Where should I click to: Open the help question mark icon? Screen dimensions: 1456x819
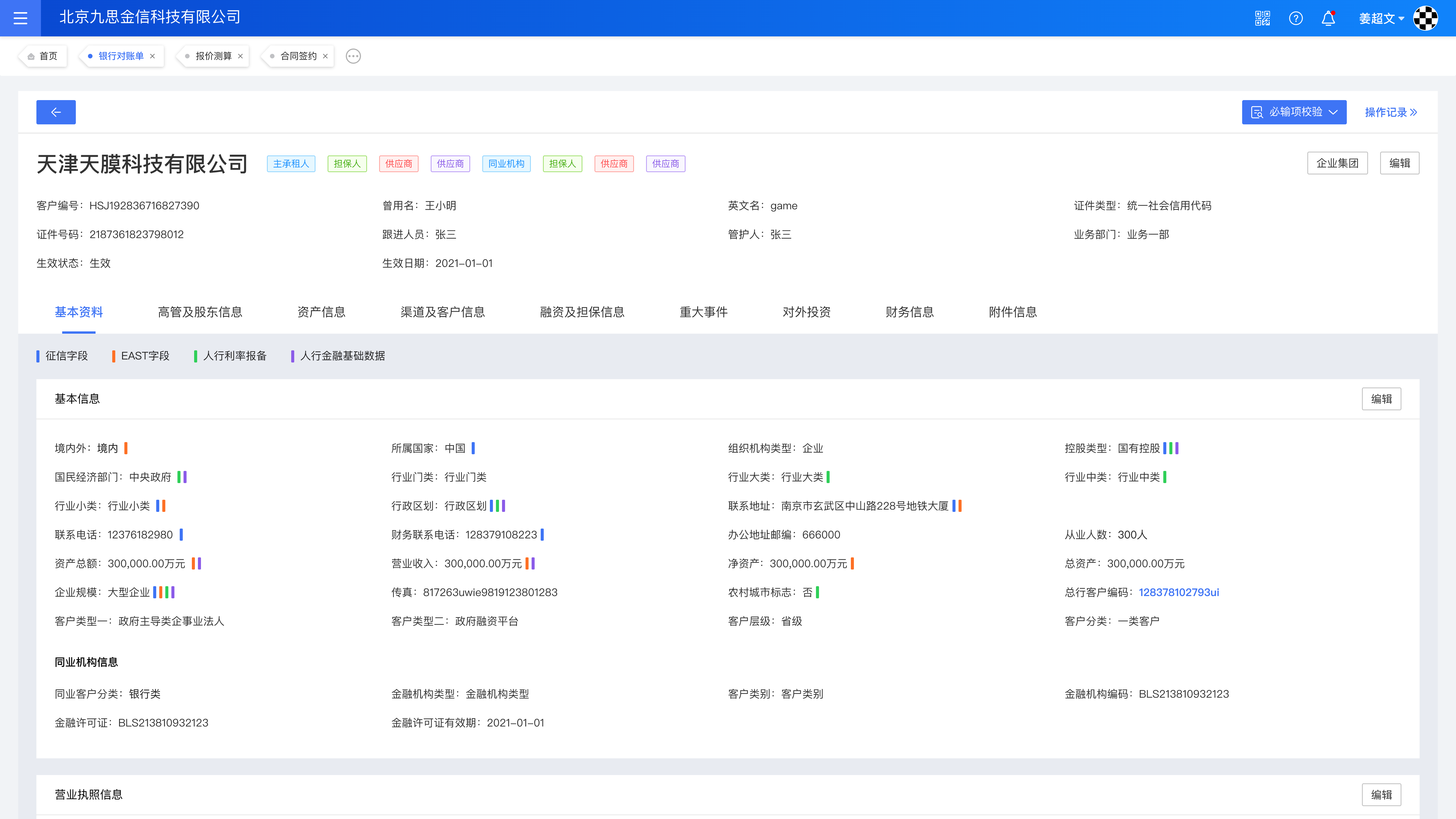(1296, 18)
